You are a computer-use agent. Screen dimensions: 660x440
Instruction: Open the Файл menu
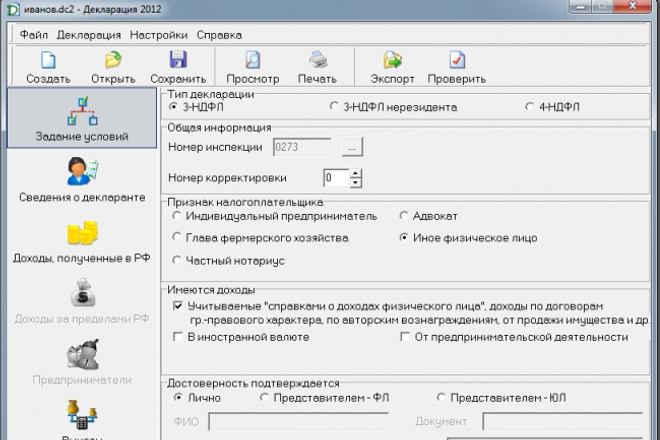(33, 34)
